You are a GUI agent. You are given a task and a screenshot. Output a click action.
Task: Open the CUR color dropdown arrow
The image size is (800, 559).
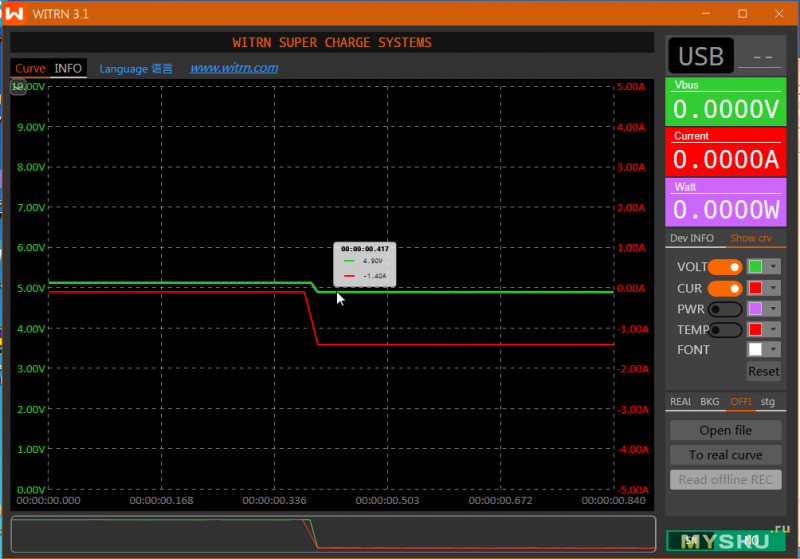pos(773,288)
